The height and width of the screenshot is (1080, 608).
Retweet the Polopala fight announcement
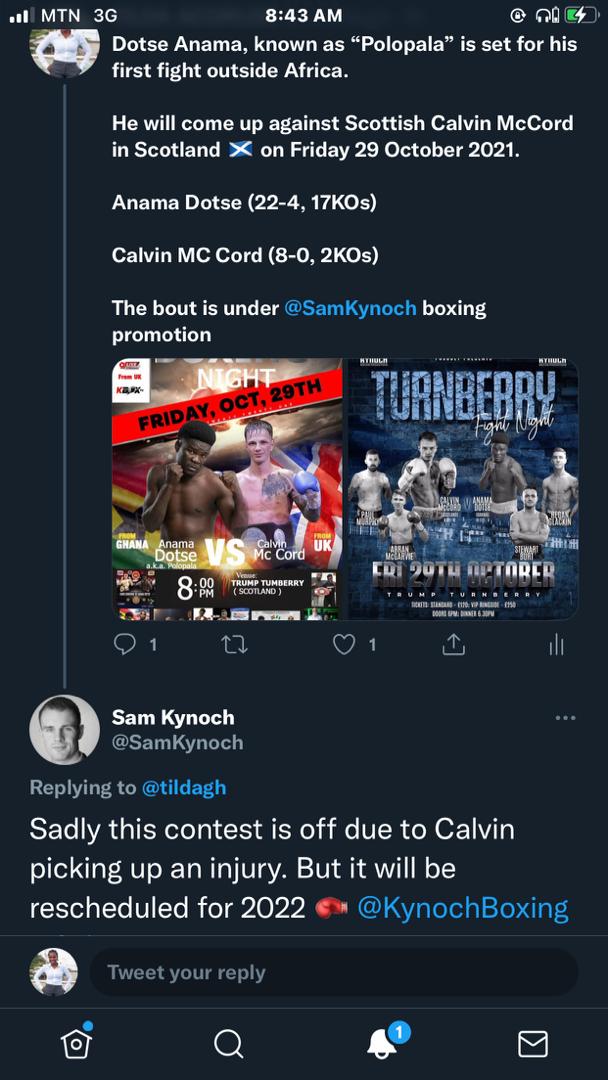(x=234, y=645)
